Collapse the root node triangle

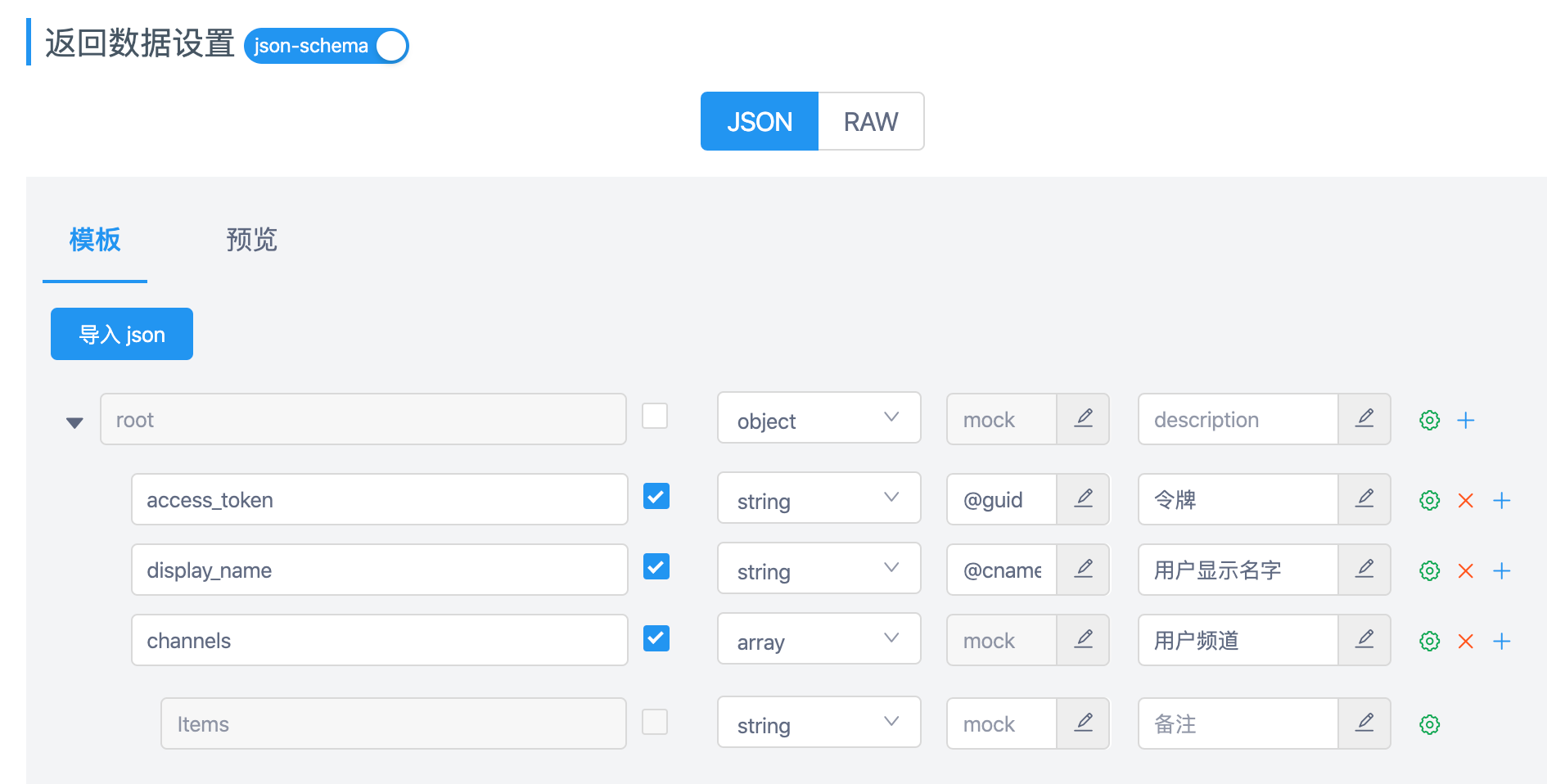(74, 422)
